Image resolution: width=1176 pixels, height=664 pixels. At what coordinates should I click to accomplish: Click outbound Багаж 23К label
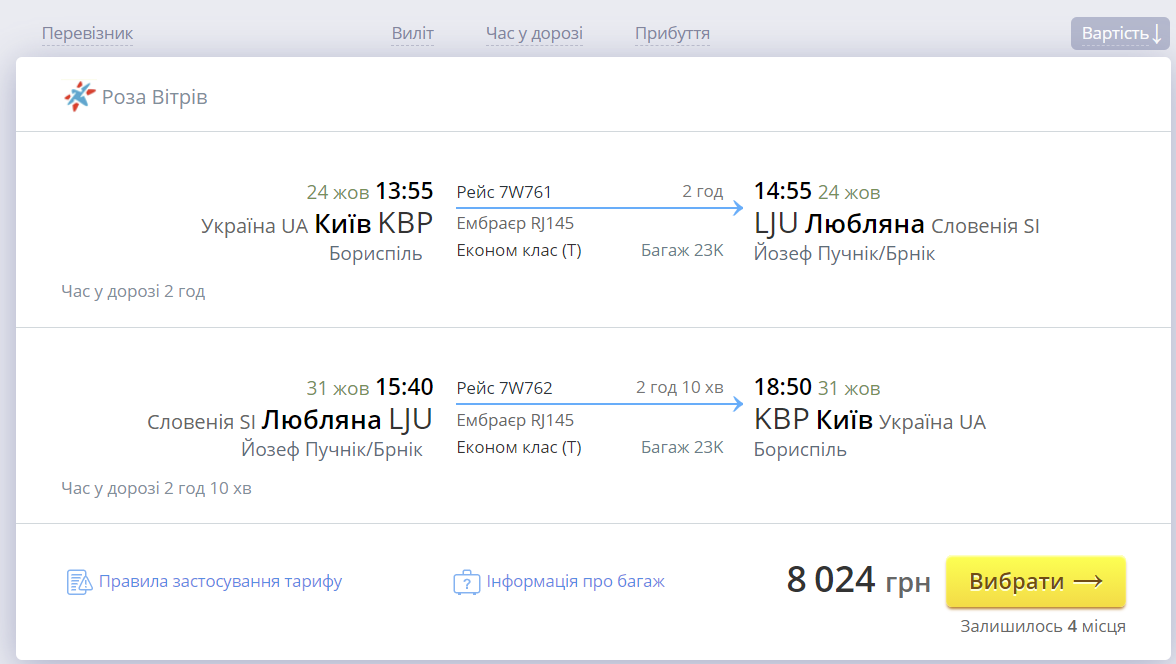pyautogui.click(x=682, y=251)
